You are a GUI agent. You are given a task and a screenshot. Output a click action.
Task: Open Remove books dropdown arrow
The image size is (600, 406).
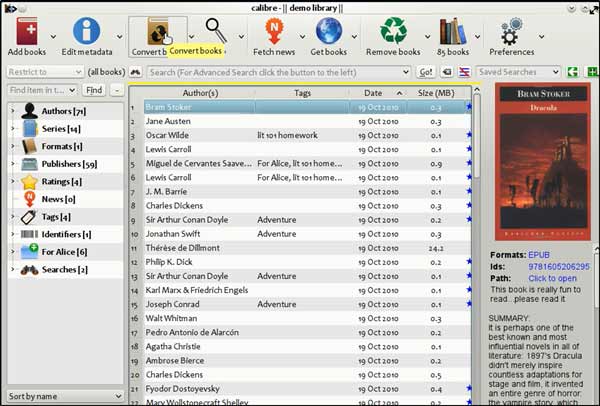pos(427,37)
